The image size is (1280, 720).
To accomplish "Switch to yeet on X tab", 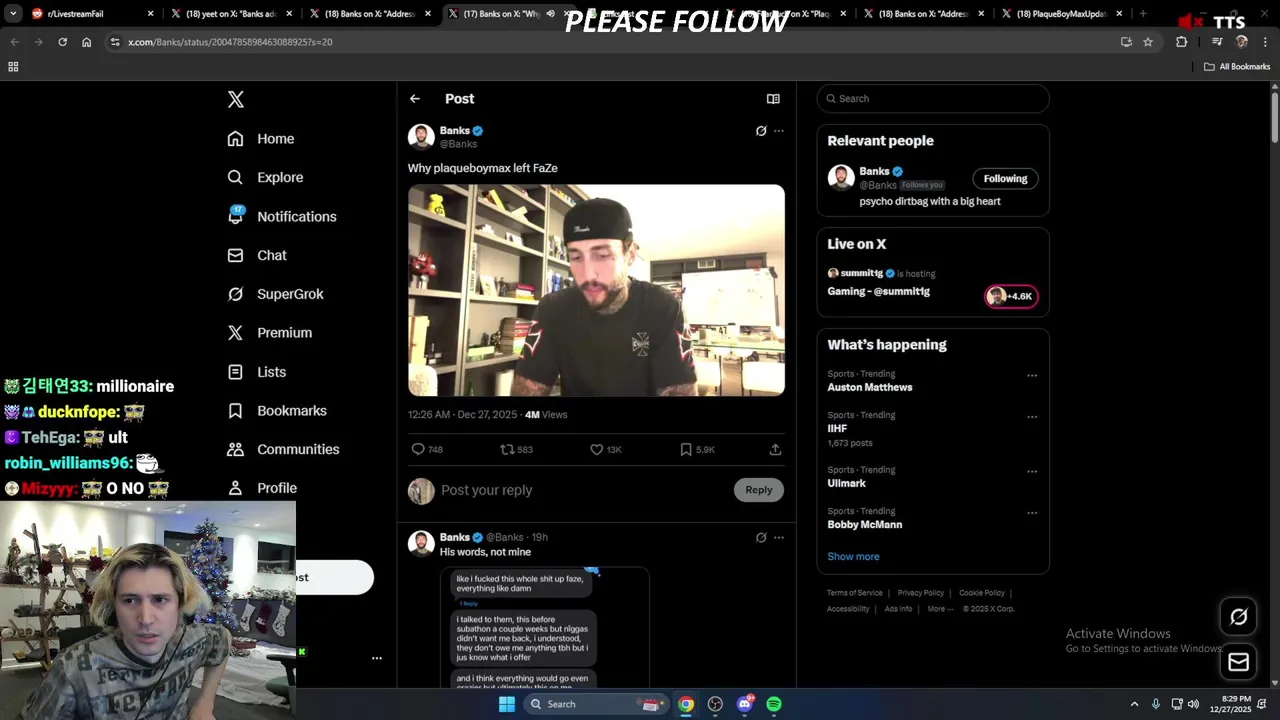I will (232, 14).
